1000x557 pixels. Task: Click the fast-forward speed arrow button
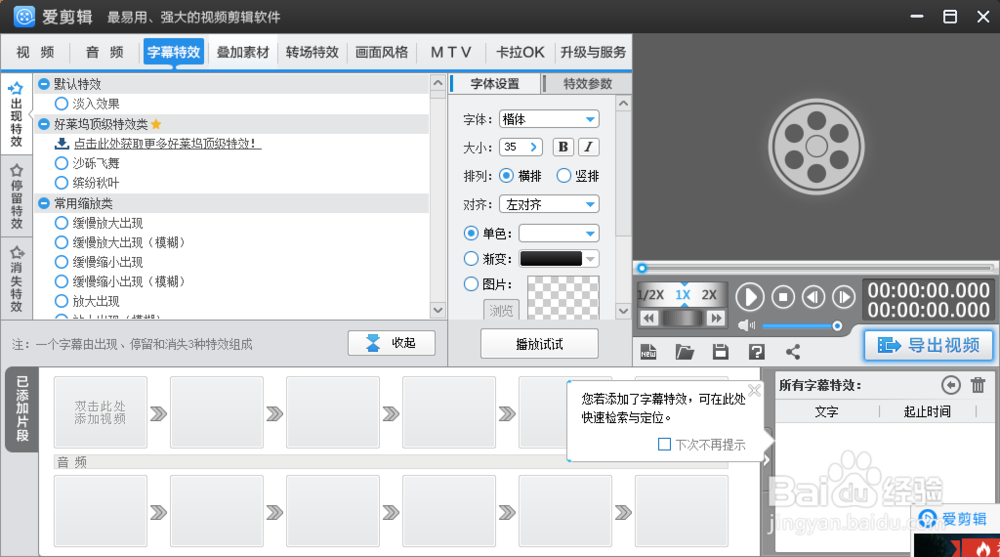pos(716,318)
